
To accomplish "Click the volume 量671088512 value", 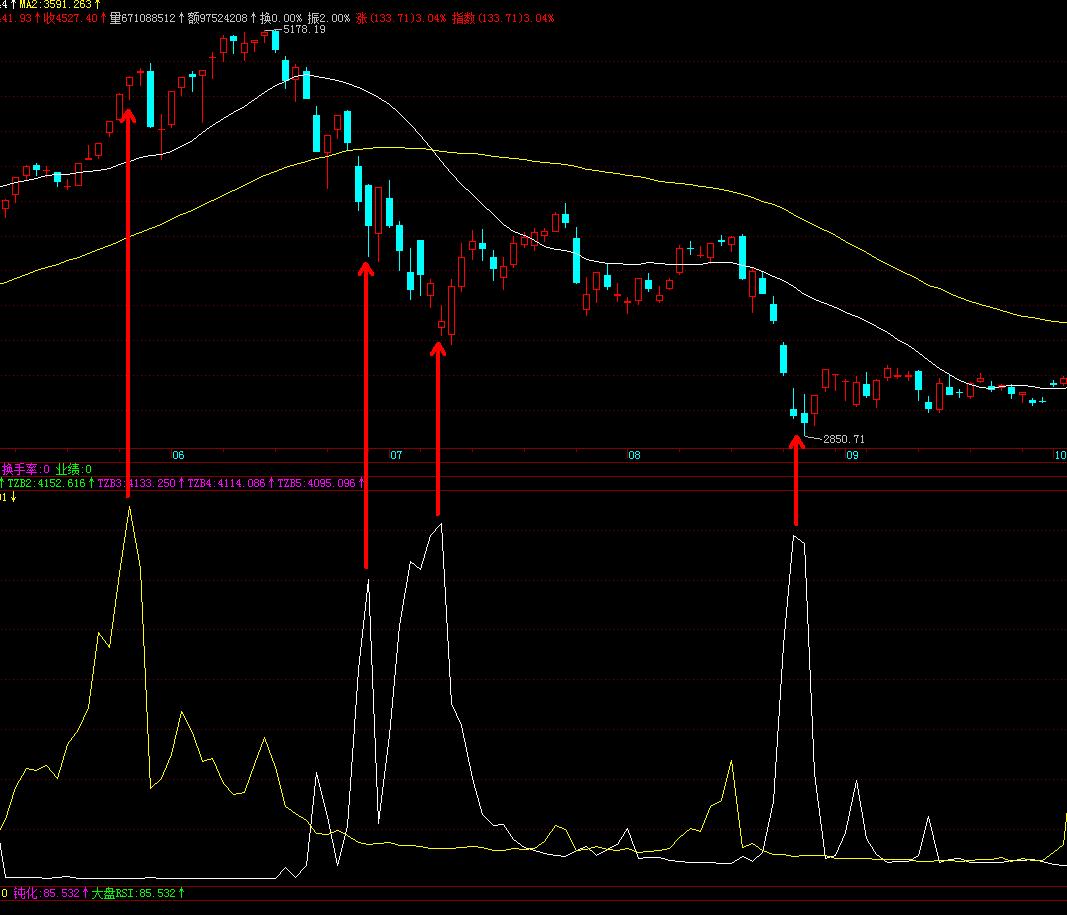I will pyautogui.click(x=142, y=18).
